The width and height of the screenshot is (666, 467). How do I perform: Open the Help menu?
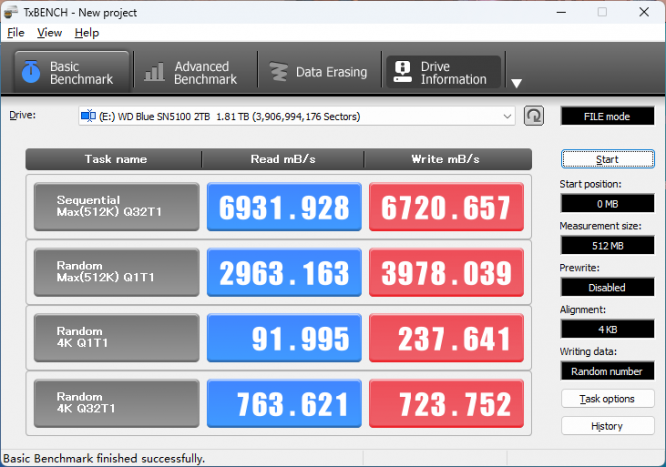[x=87, y=33]
